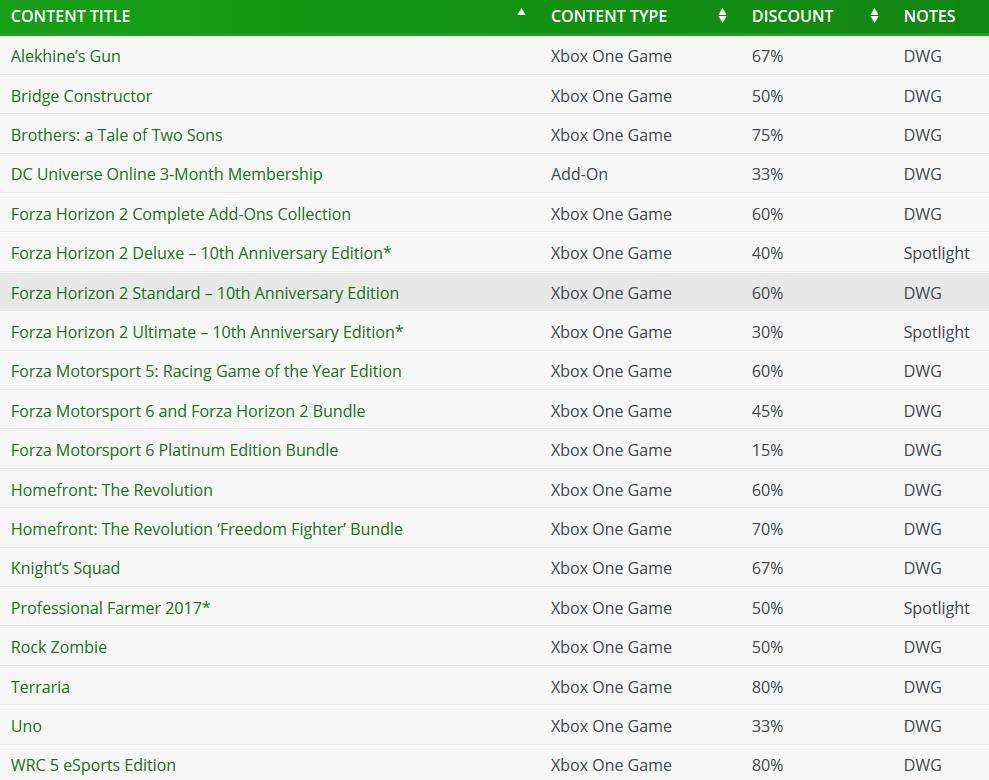Open Professional Farmer 2017 link
The width and height of the screenshot is (989, 780).
click(x=110, y=608)
